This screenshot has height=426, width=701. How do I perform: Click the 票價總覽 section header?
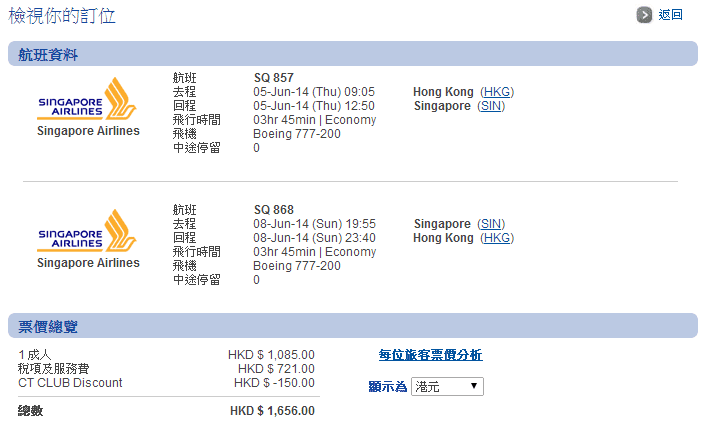[48, 327]
